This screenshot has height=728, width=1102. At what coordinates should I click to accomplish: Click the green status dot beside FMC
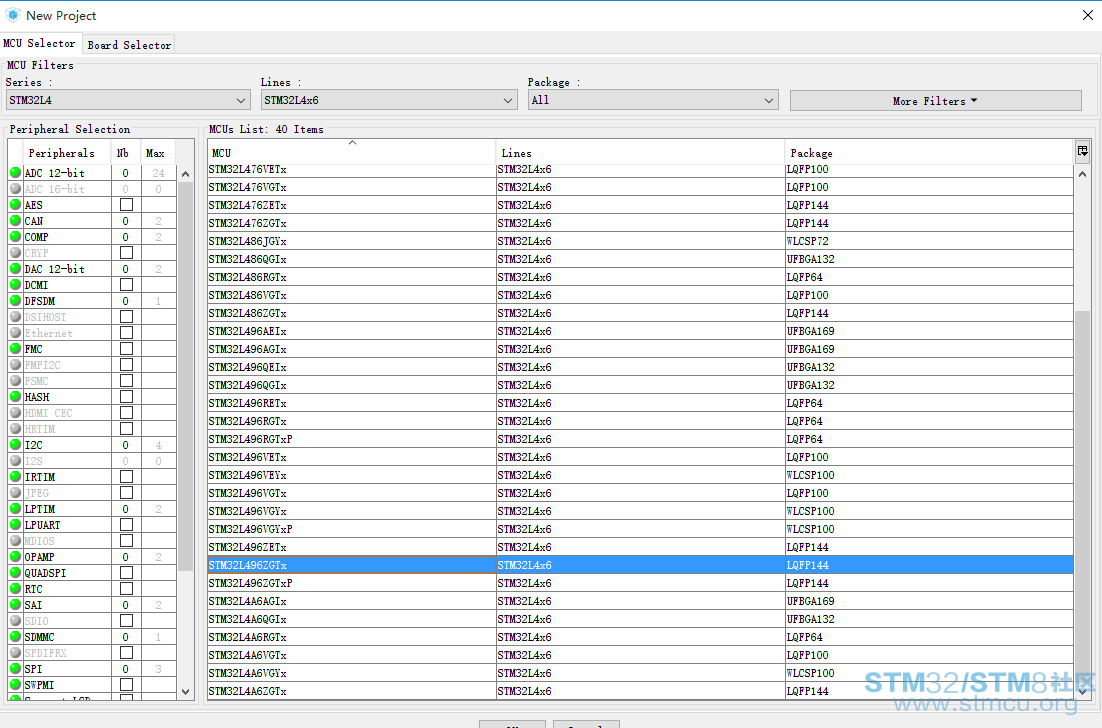15,349
